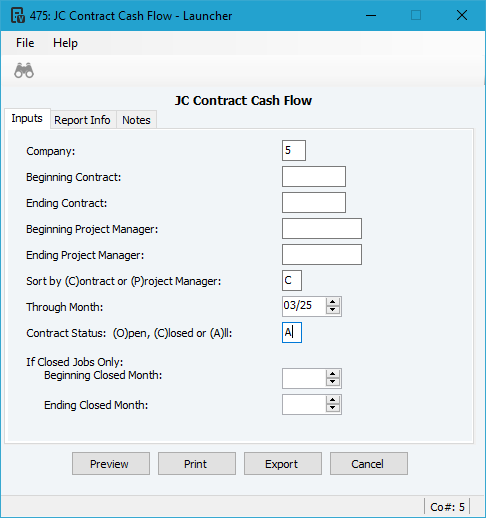Click the Co#: 5 status bar entry
This screenshot has height=518, width=486.
coord(447,507)
